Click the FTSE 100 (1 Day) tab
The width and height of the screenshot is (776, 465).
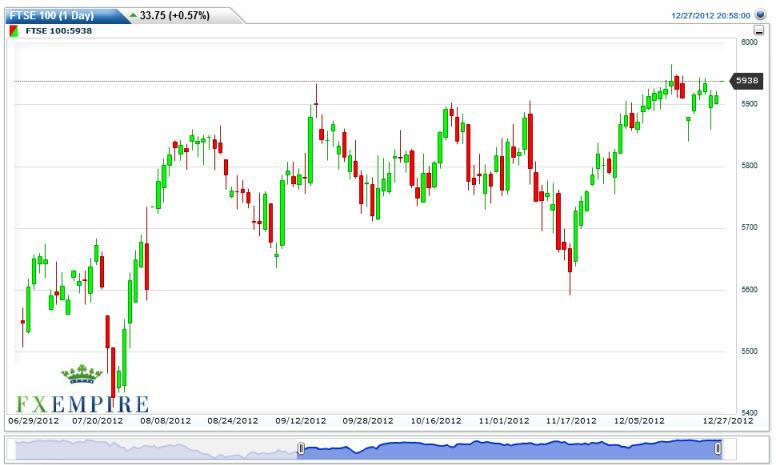point(54,15)
